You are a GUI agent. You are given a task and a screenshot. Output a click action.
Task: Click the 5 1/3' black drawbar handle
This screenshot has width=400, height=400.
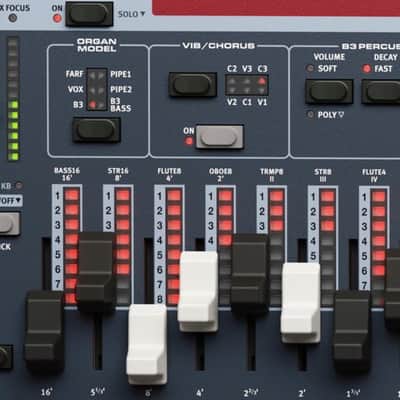(96, 272)
